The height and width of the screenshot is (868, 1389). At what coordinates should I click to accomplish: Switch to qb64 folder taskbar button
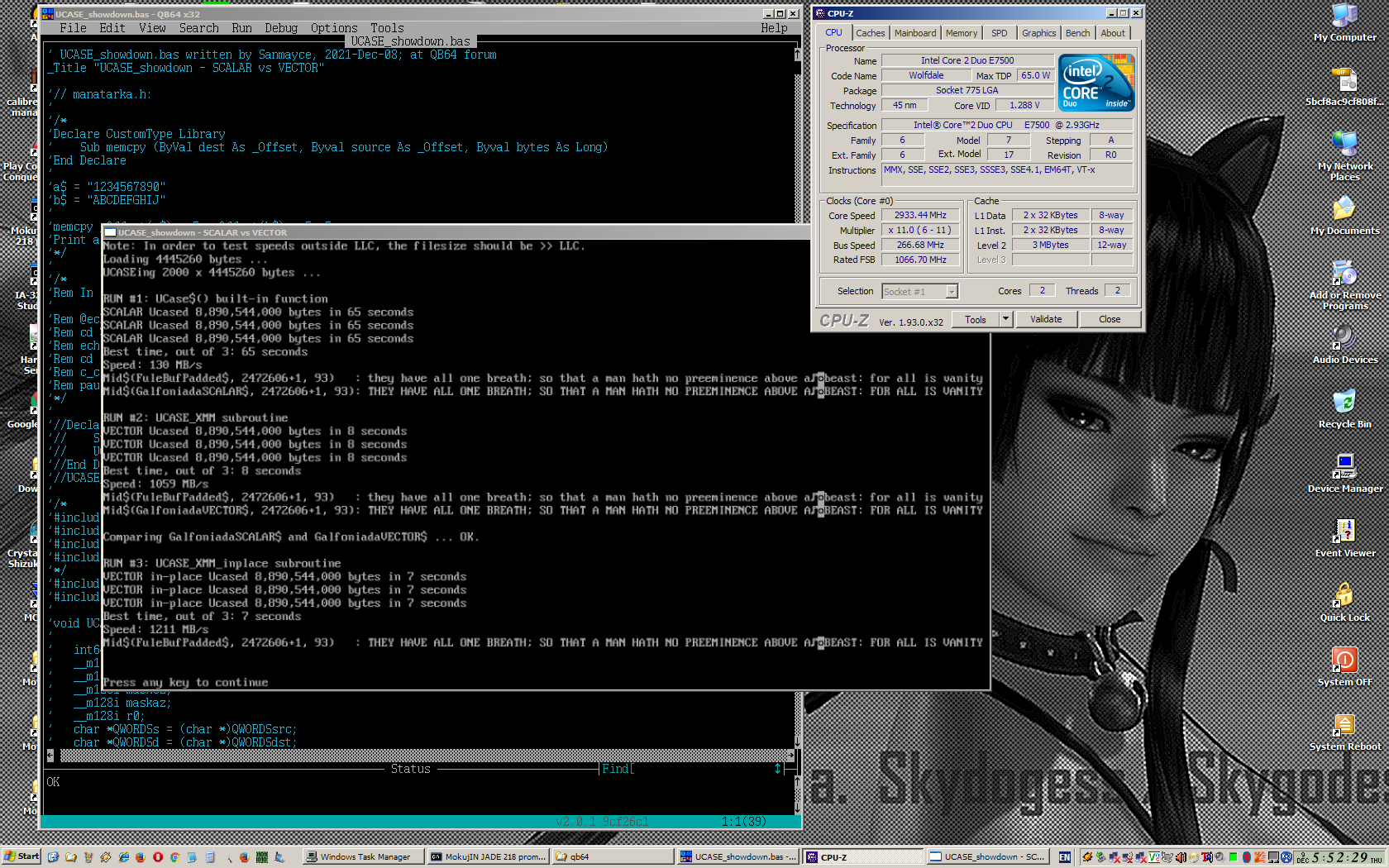[x=613, y=856]
